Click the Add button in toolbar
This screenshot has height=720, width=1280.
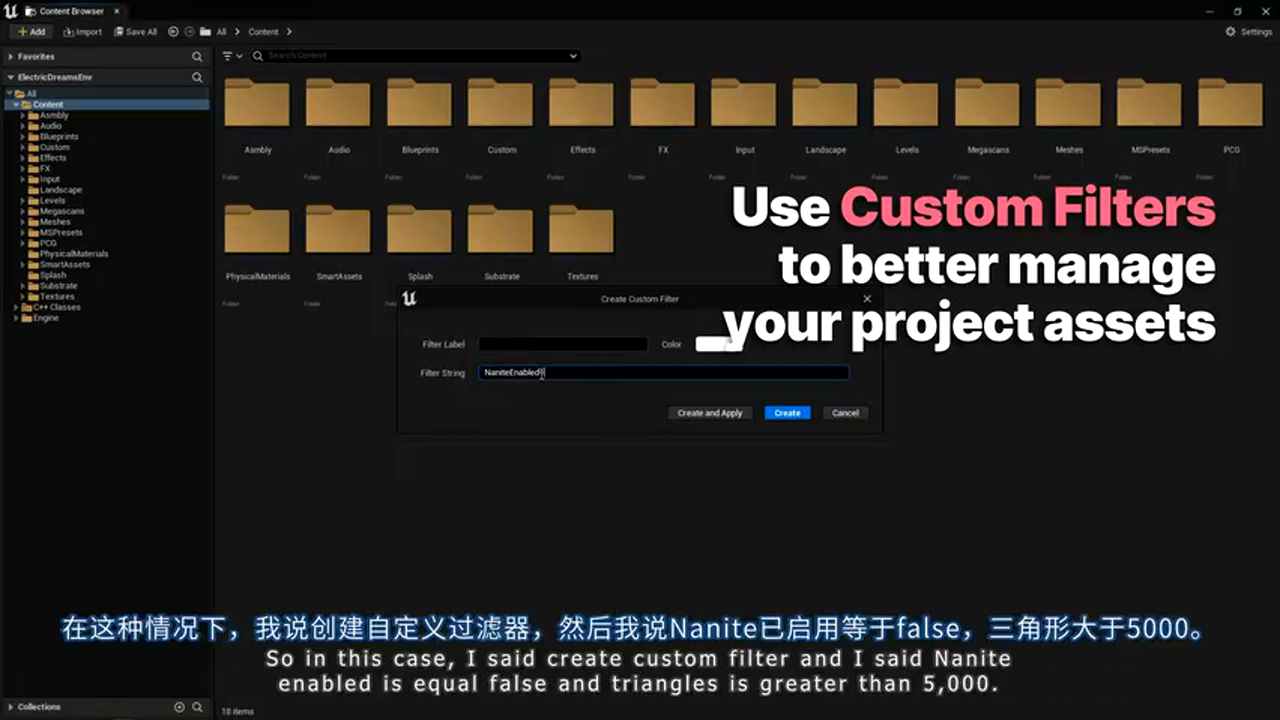[31, 32]
